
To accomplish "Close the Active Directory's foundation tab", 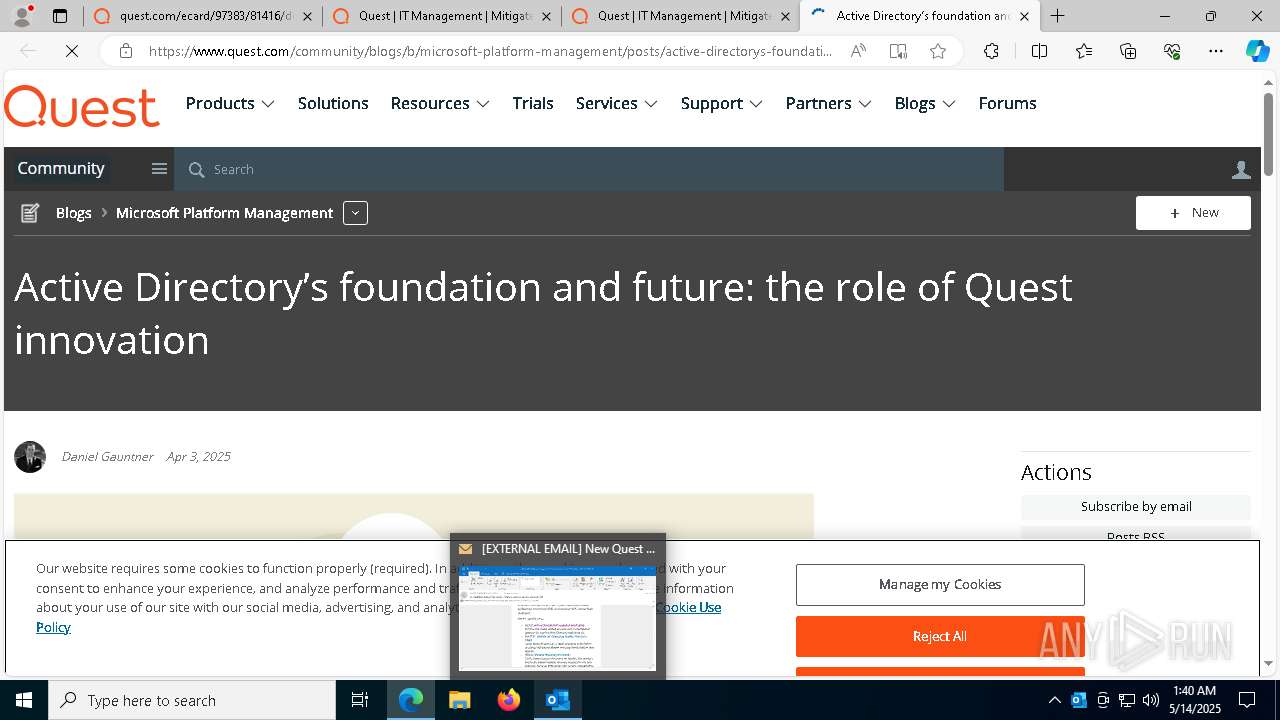I will [x=1024, y=16].
